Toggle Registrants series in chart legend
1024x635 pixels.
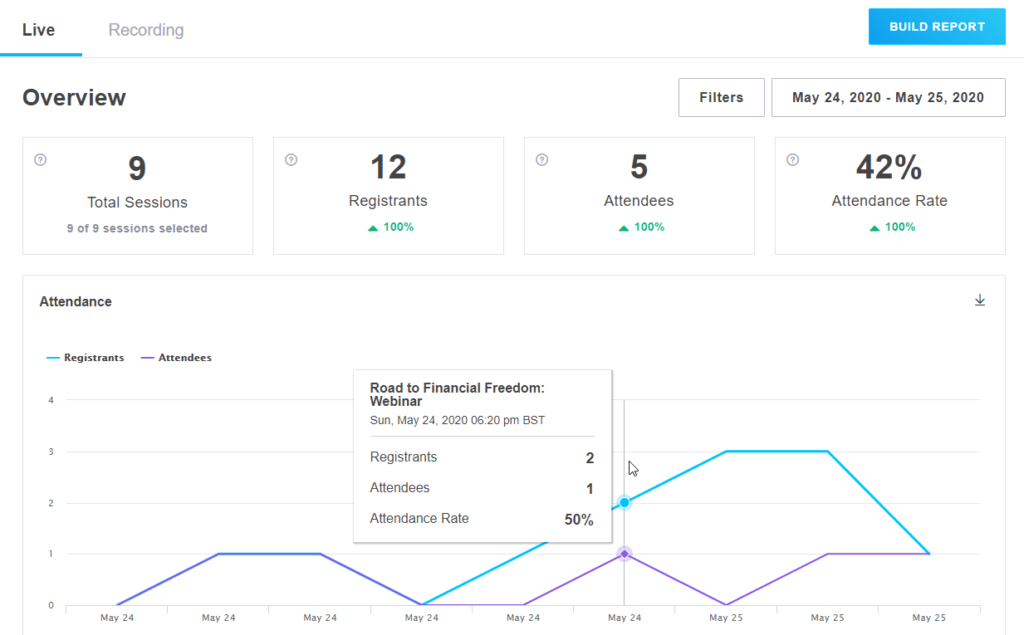click(86, 357)
